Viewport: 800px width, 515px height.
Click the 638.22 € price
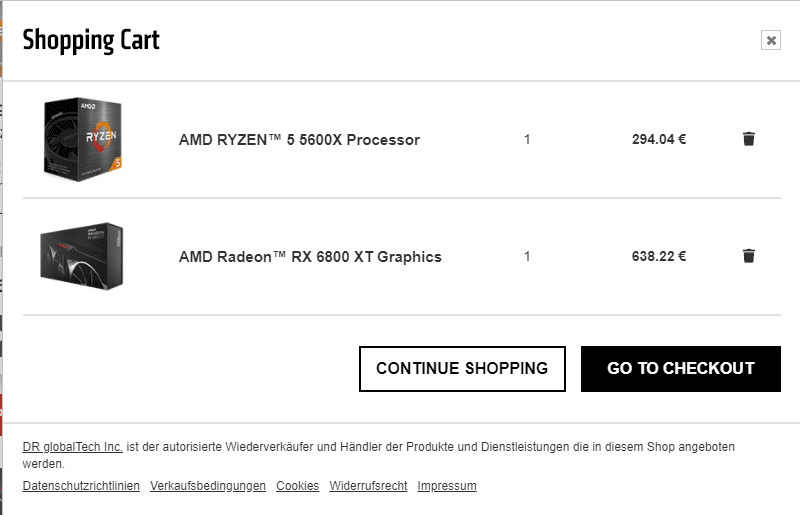pyautogui.click(x=659, y=256)
